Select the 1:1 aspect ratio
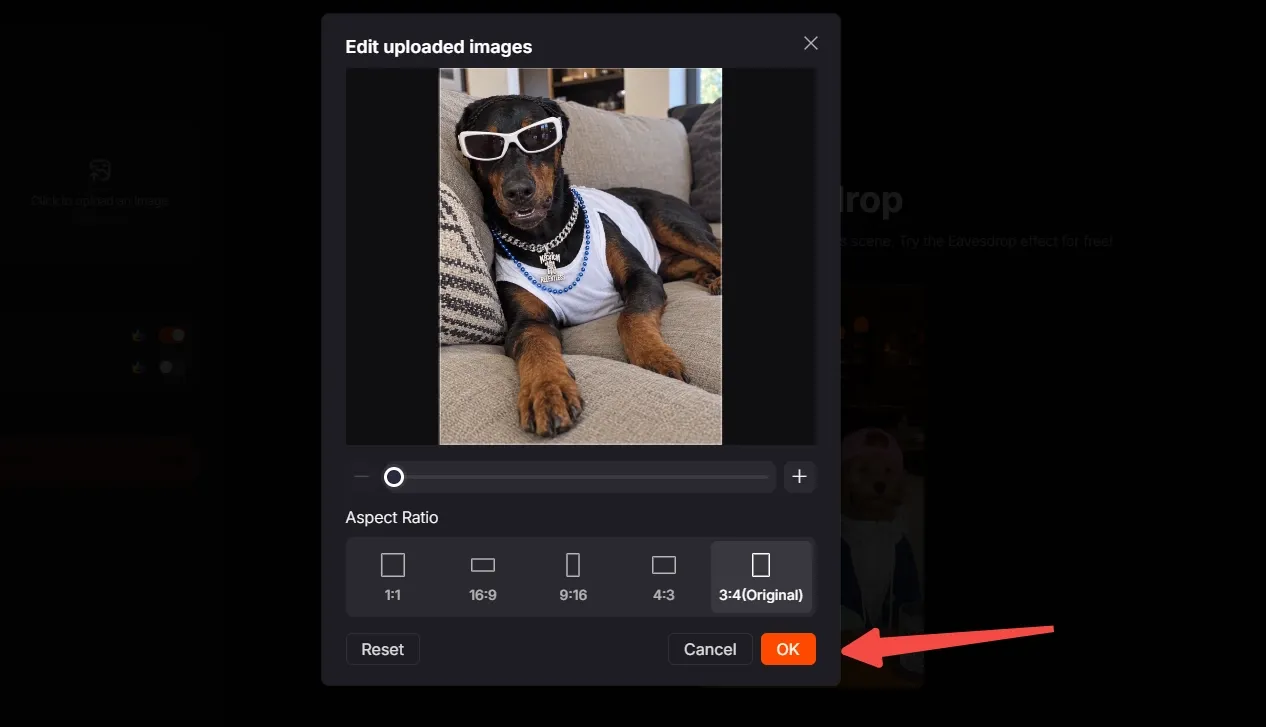This screenshot has height=727, width=1266. click(x=393, y=578)
